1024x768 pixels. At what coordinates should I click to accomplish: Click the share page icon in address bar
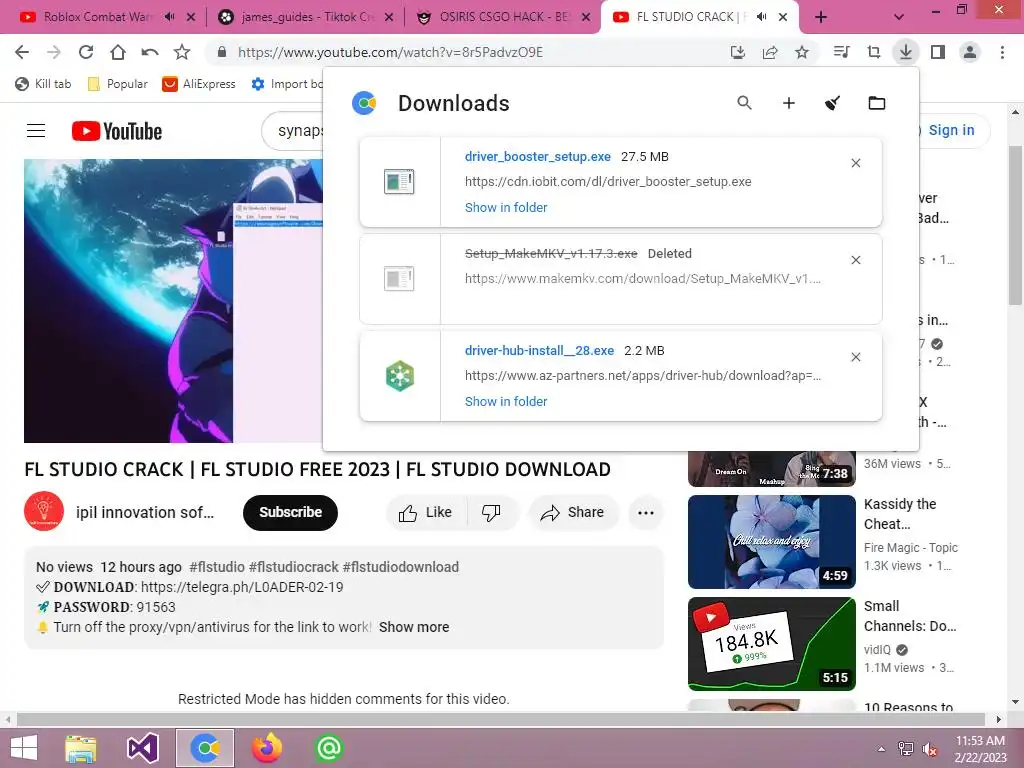[770, 52]
